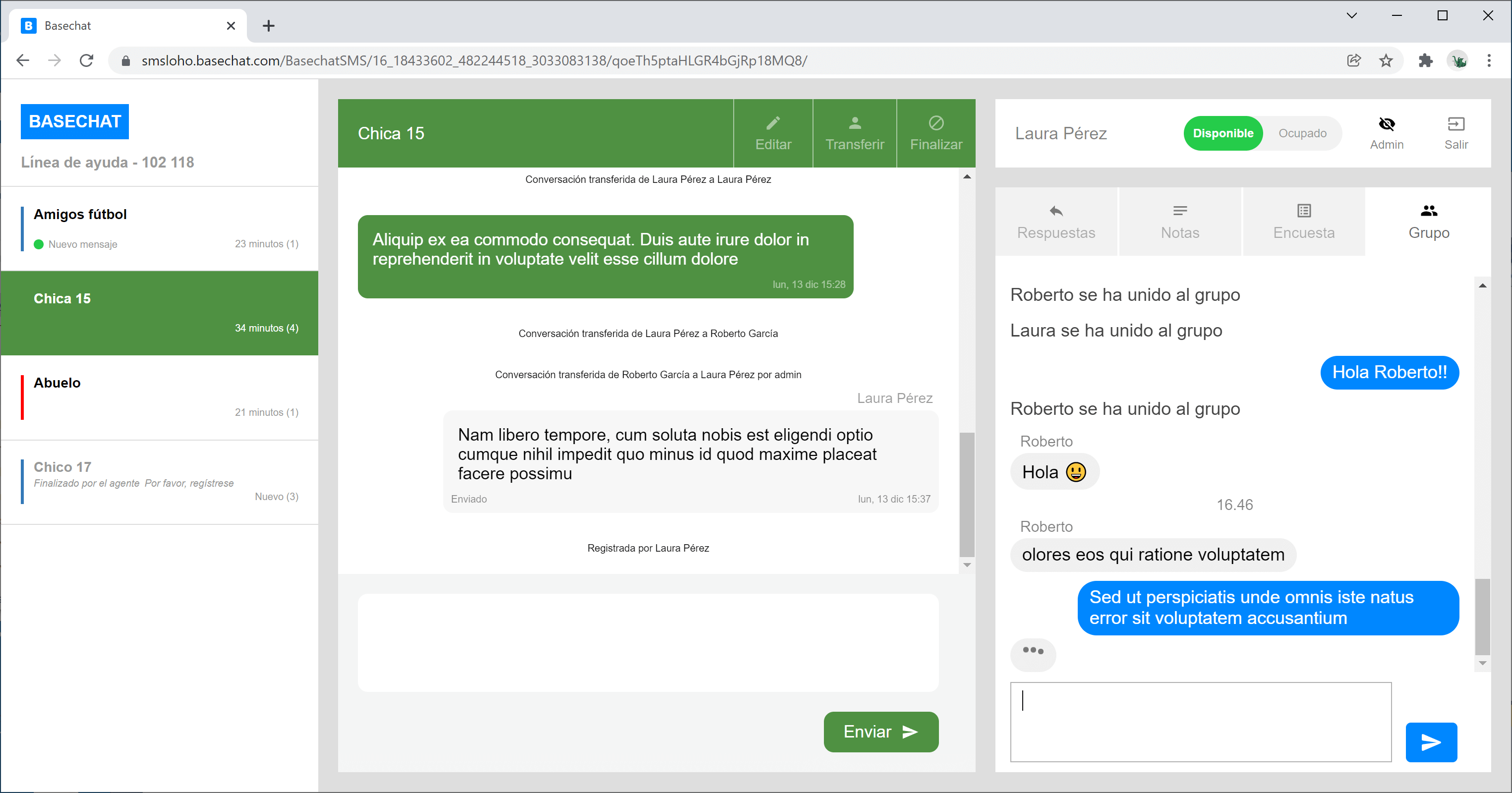Open the Chrome tab search chevron
This screenshot has height=793, width=1512.
[1351, 16]
